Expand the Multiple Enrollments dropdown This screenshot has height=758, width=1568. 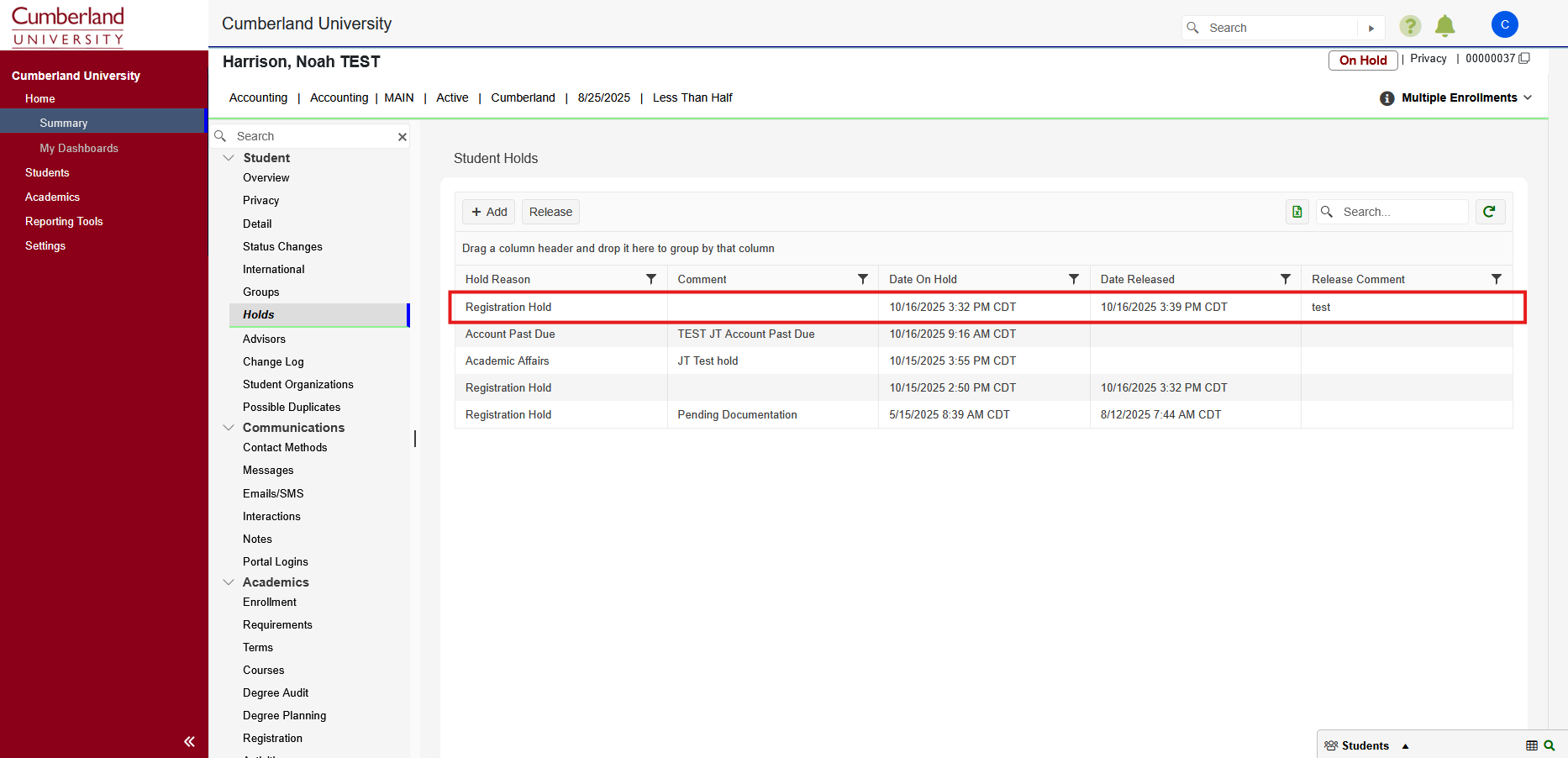point(1528,97)
